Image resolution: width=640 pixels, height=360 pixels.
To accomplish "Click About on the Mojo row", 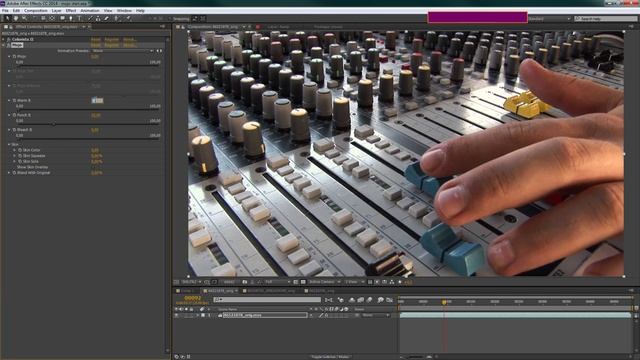I will click(x=130, y=45).
